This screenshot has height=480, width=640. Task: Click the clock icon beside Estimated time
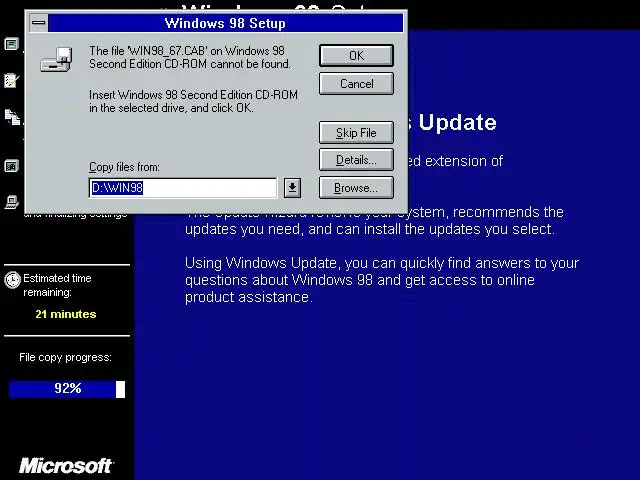(x=13, y=280)
